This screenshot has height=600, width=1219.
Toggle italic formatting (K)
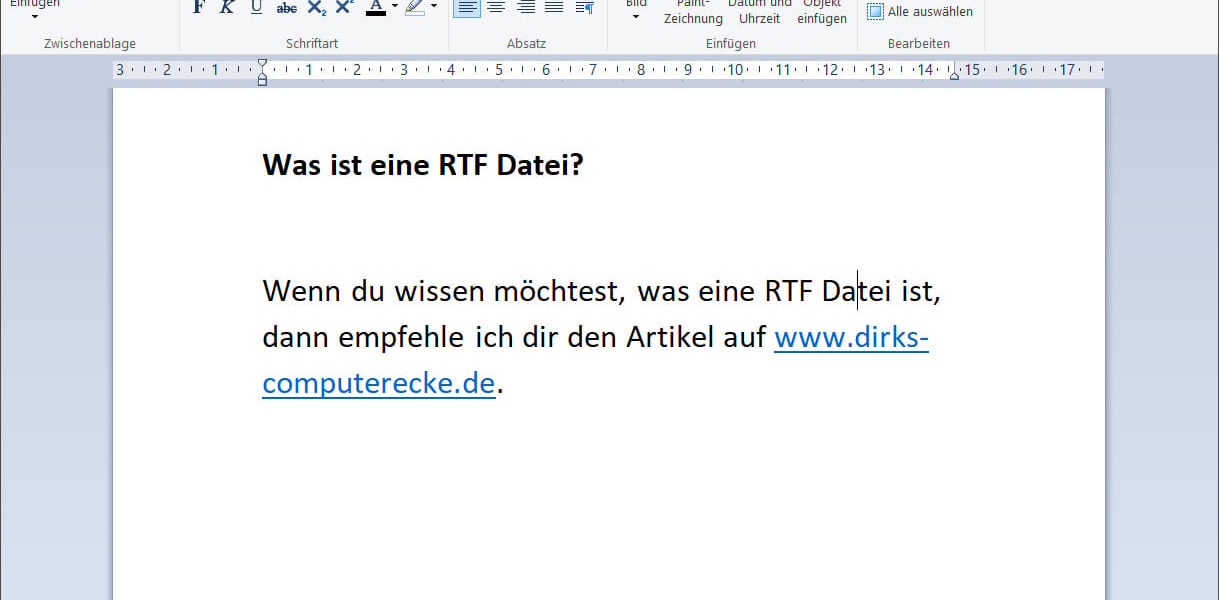227,8
